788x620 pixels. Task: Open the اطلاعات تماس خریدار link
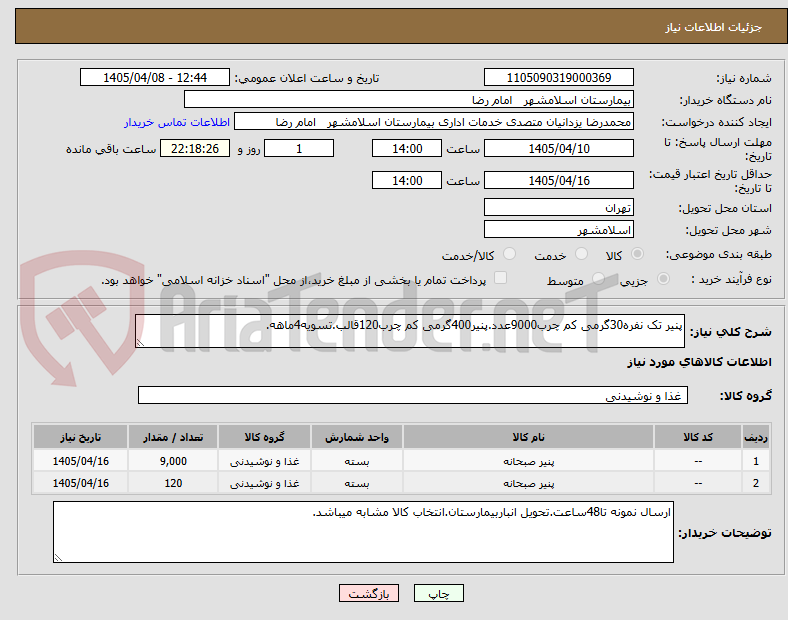pos(177,122)
